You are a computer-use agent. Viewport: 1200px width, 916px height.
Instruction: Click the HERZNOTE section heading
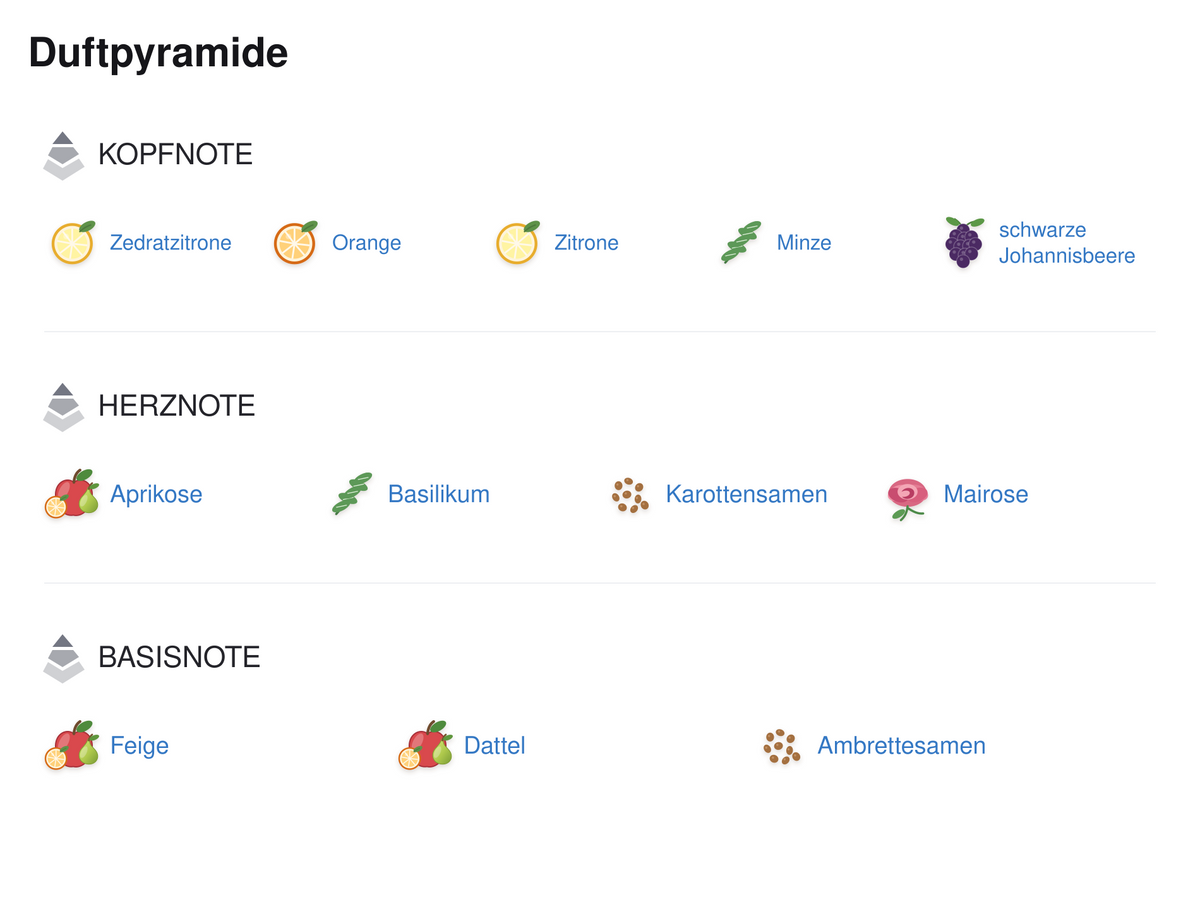point(177,406)
